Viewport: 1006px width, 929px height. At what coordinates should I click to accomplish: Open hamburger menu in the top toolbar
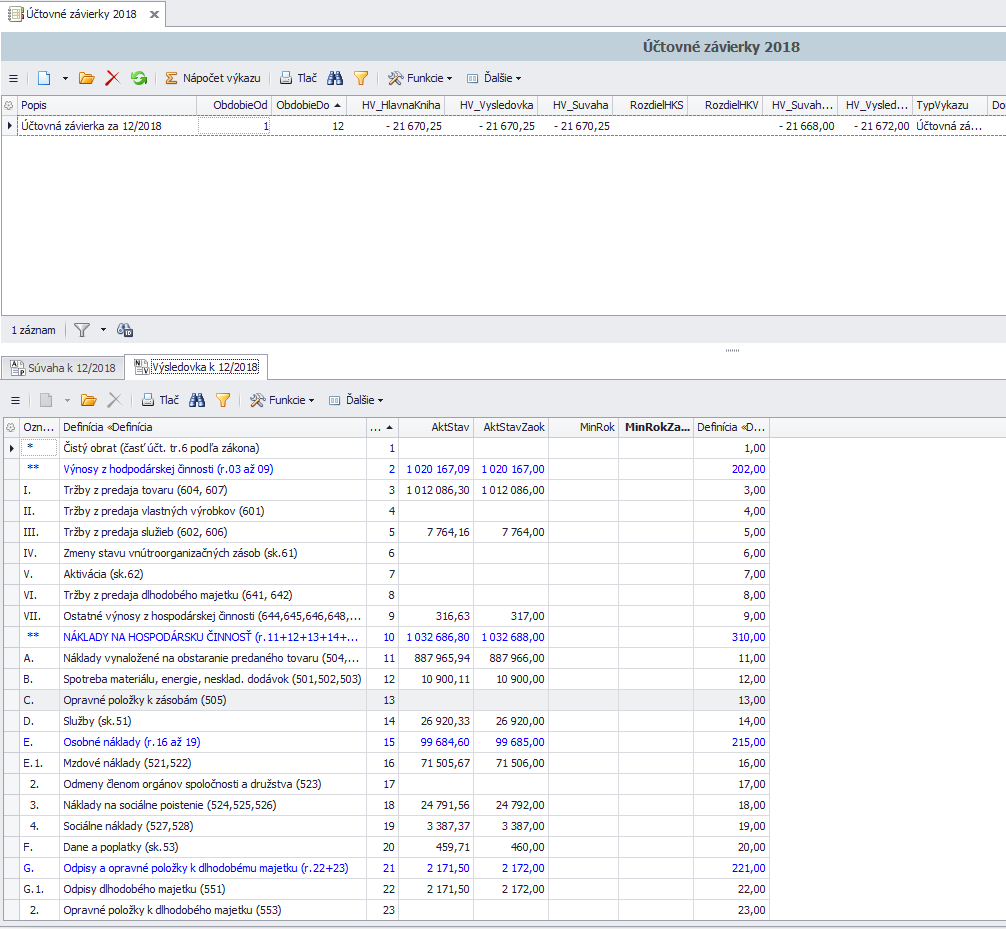pyautogui.click(x=14, y=78)
